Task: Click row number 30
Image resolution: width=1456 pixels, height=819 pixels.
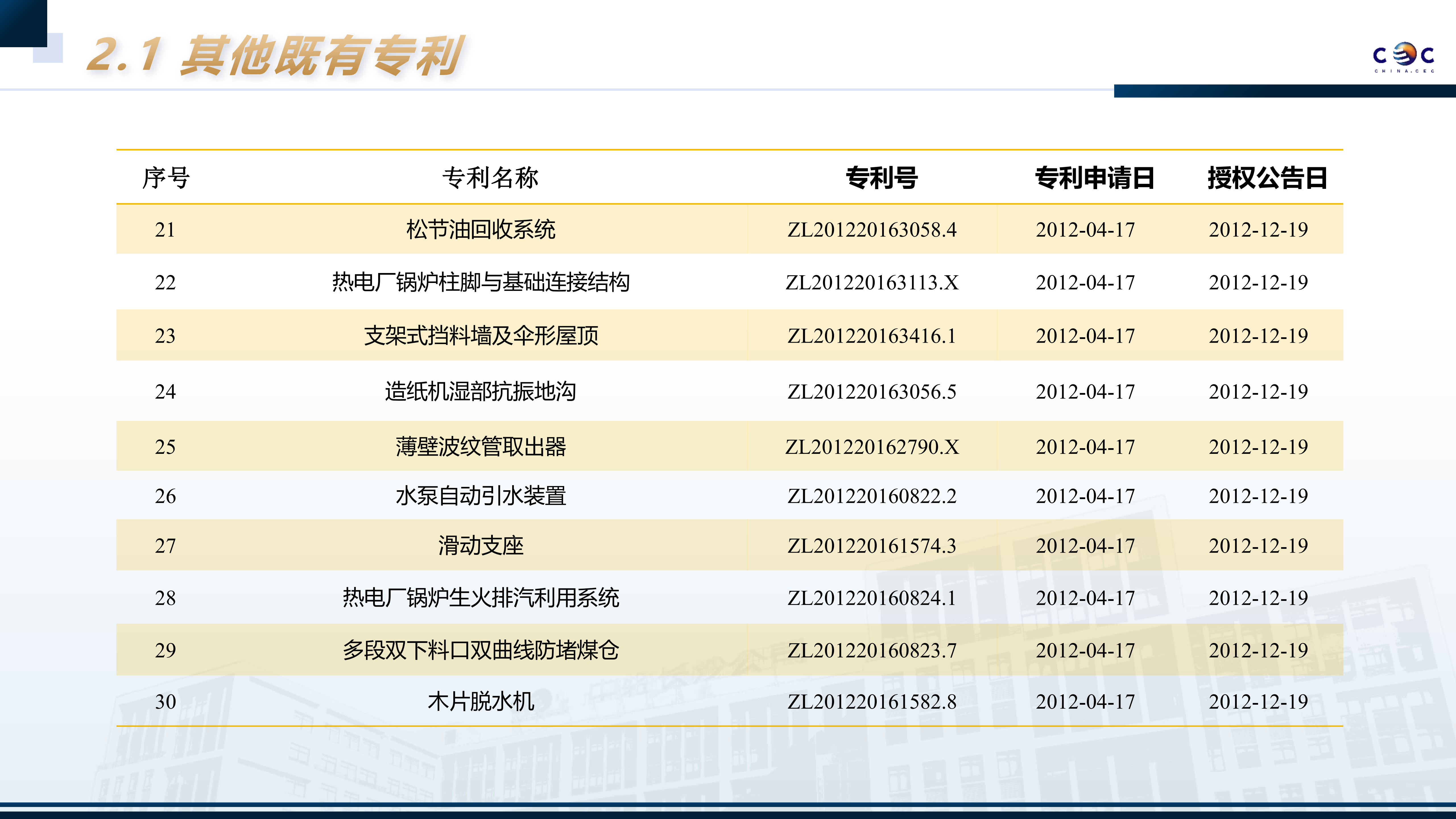Action: tap(165, 702)
